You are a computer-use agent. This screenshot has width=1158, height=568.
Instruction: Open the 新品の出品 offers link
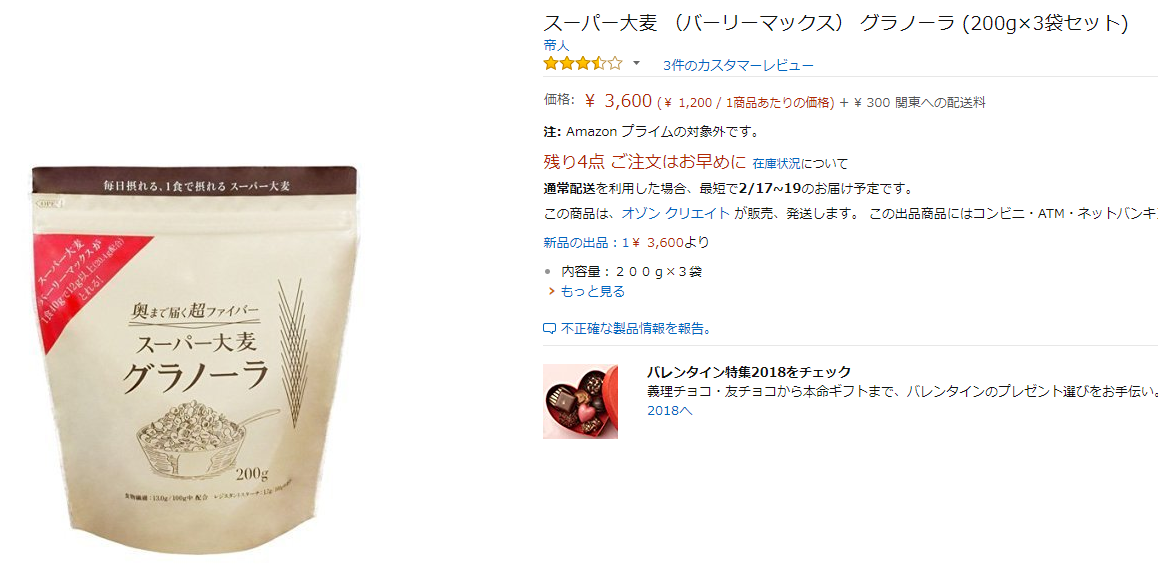pyautogui.click(x=583, y=242)
